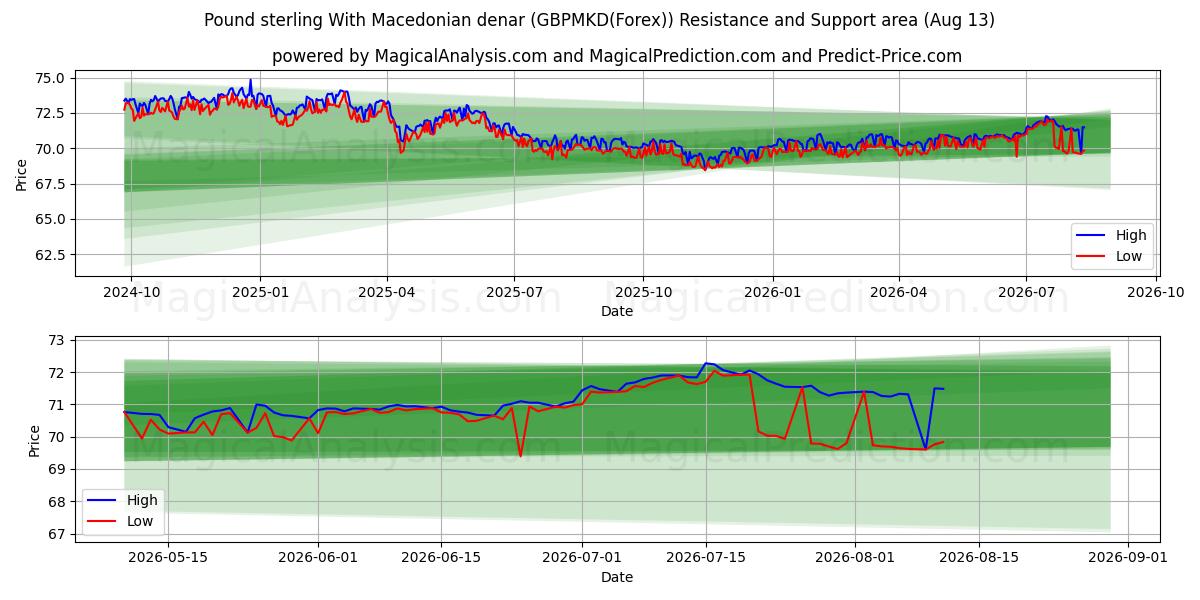The height and width of the screenshot is (600, 1200).
Task: Click the 'Price' axis label of the bottom chart
Action: point(36,439)
